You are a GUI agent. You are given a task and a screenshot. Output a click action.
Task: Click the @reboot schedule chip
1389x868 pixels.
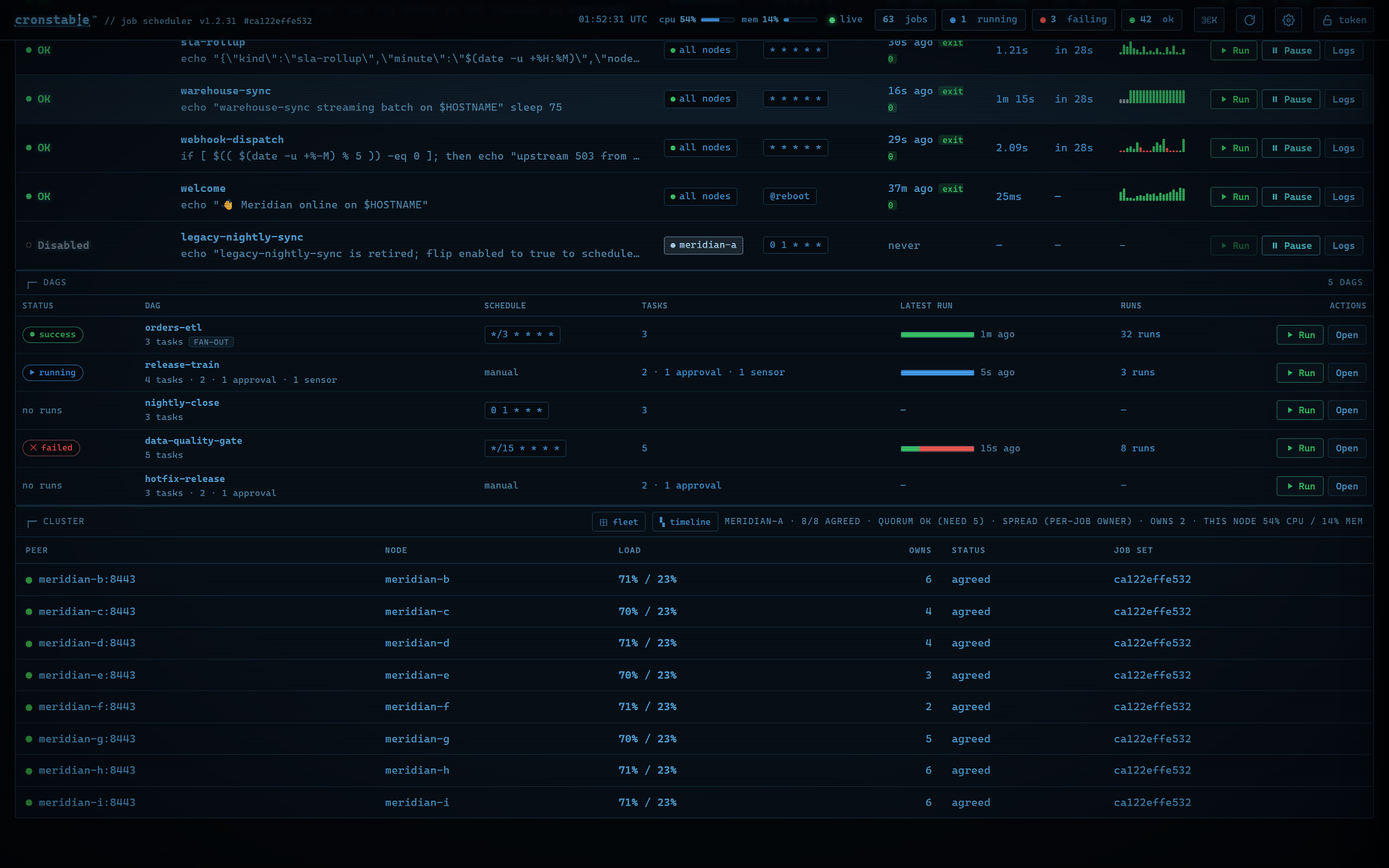click(x=789, y=196)
